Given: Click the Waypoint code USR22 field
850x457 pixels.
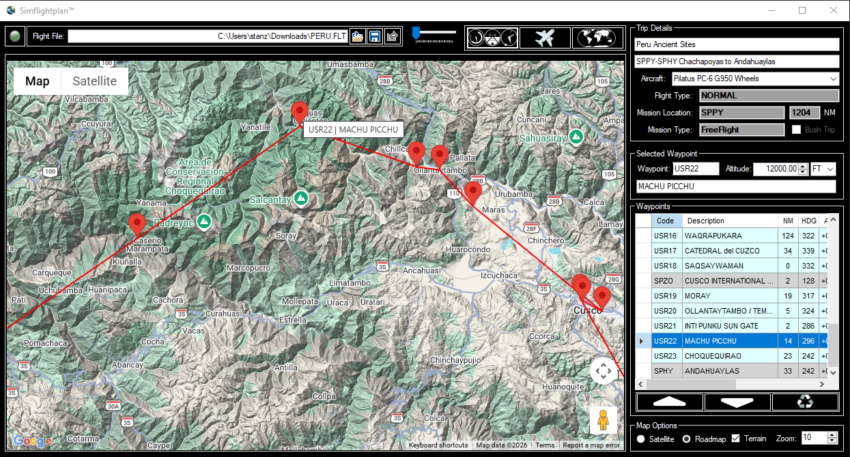Looking at the screenshot, I should (x=696, y=169).
